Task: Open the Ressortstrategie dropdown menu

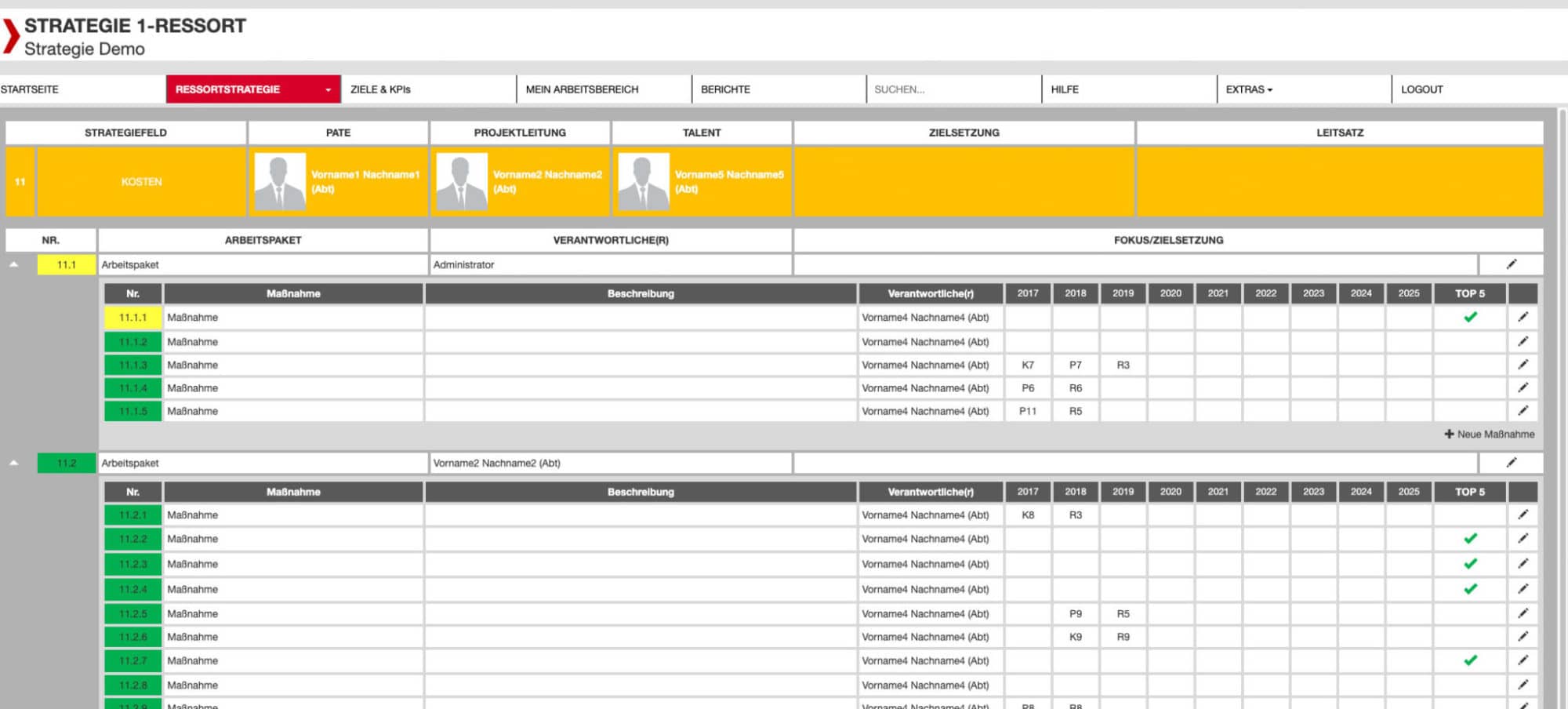Action: (x=253, y=89)
